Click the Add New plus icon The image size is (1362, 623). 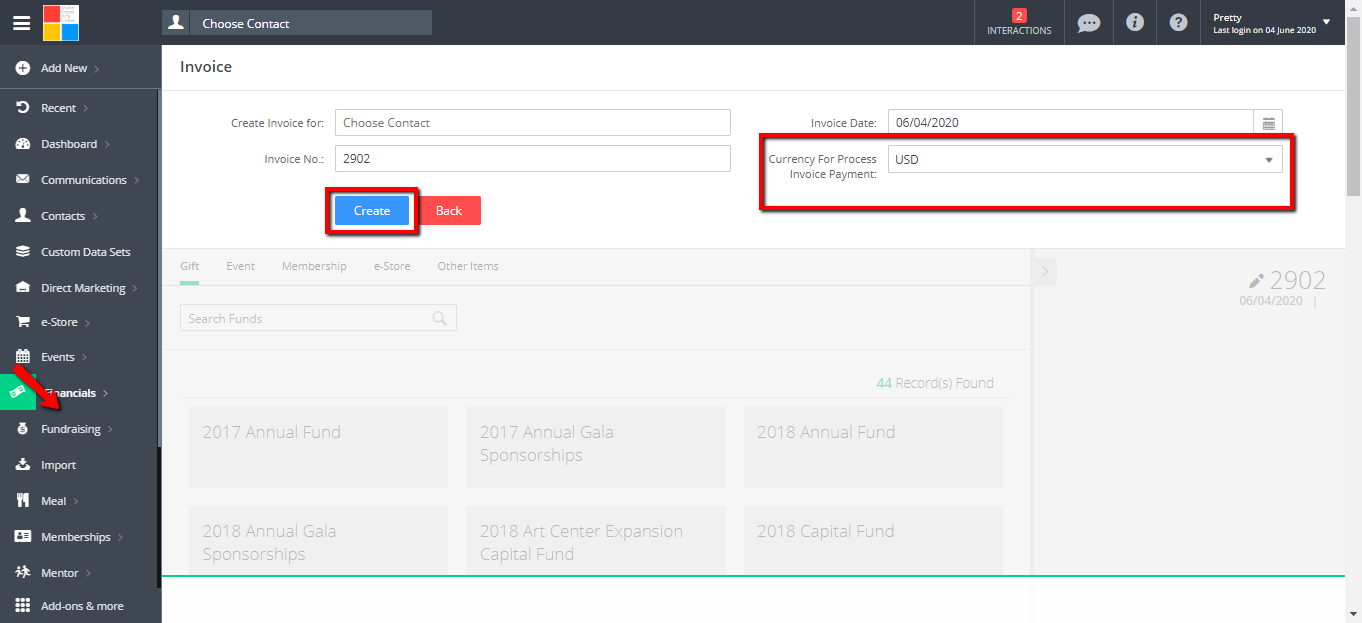22,68
